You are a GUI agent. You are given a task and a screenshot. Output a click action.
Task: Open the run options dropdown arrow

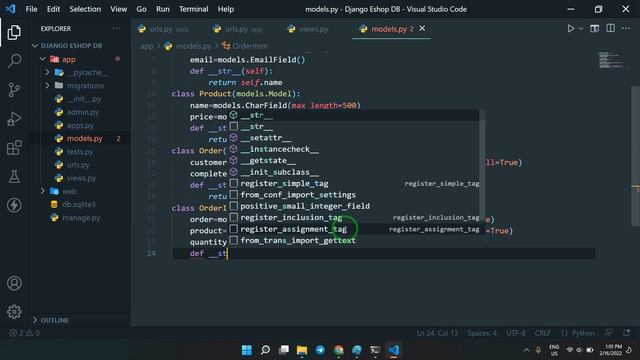pos(581,29)
